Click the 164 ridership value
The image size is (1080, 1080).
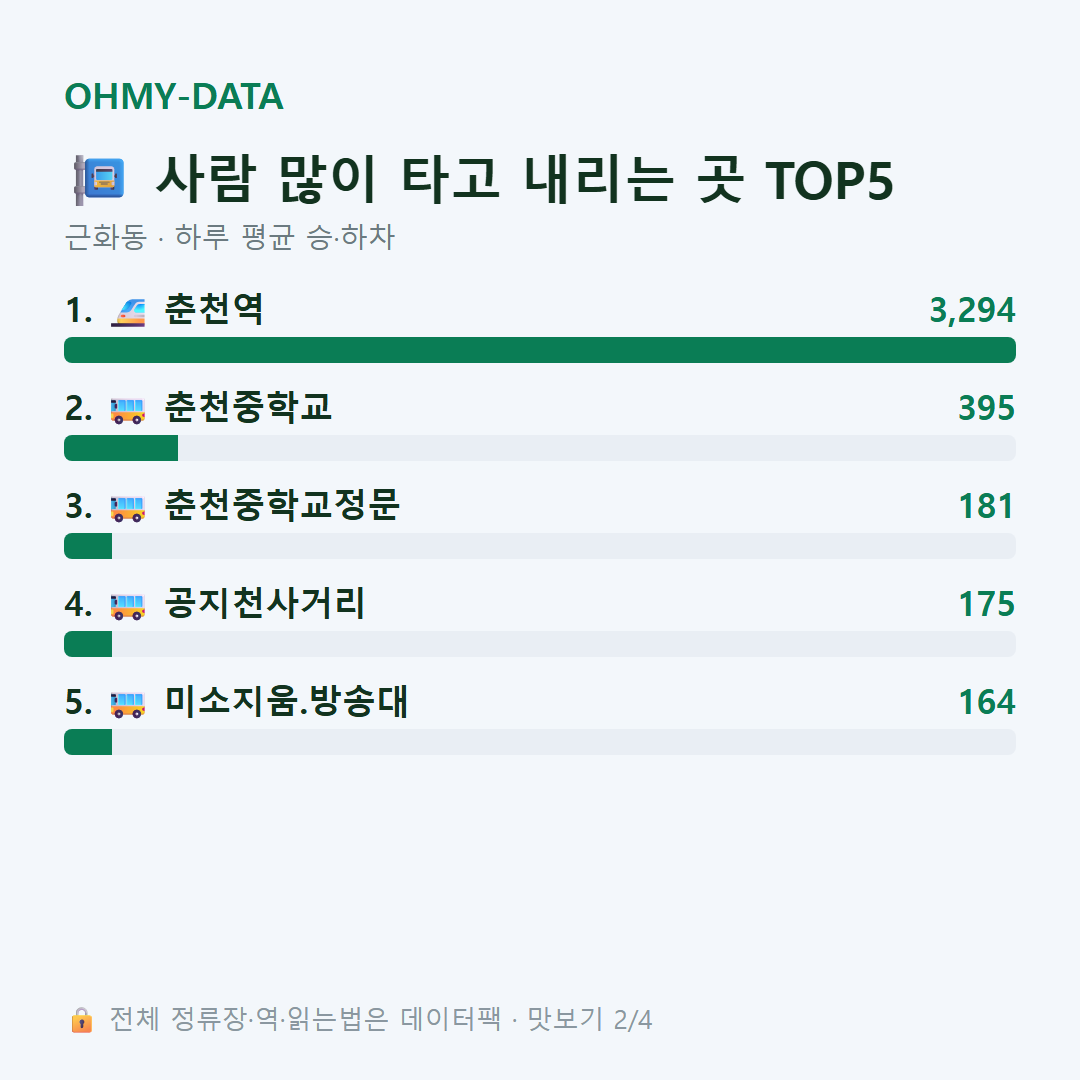coord(987,702)
